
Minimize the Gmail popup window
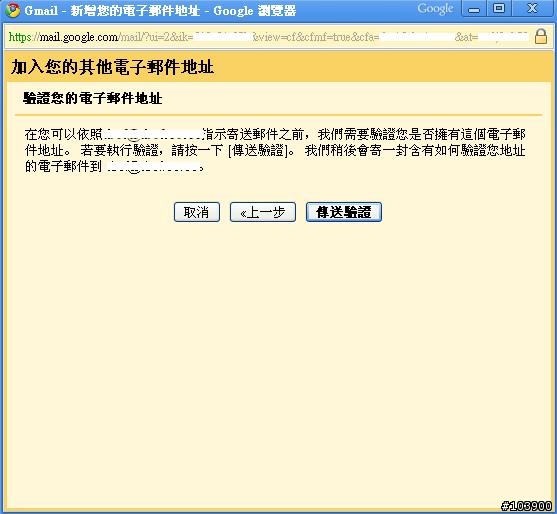point(473,9)
